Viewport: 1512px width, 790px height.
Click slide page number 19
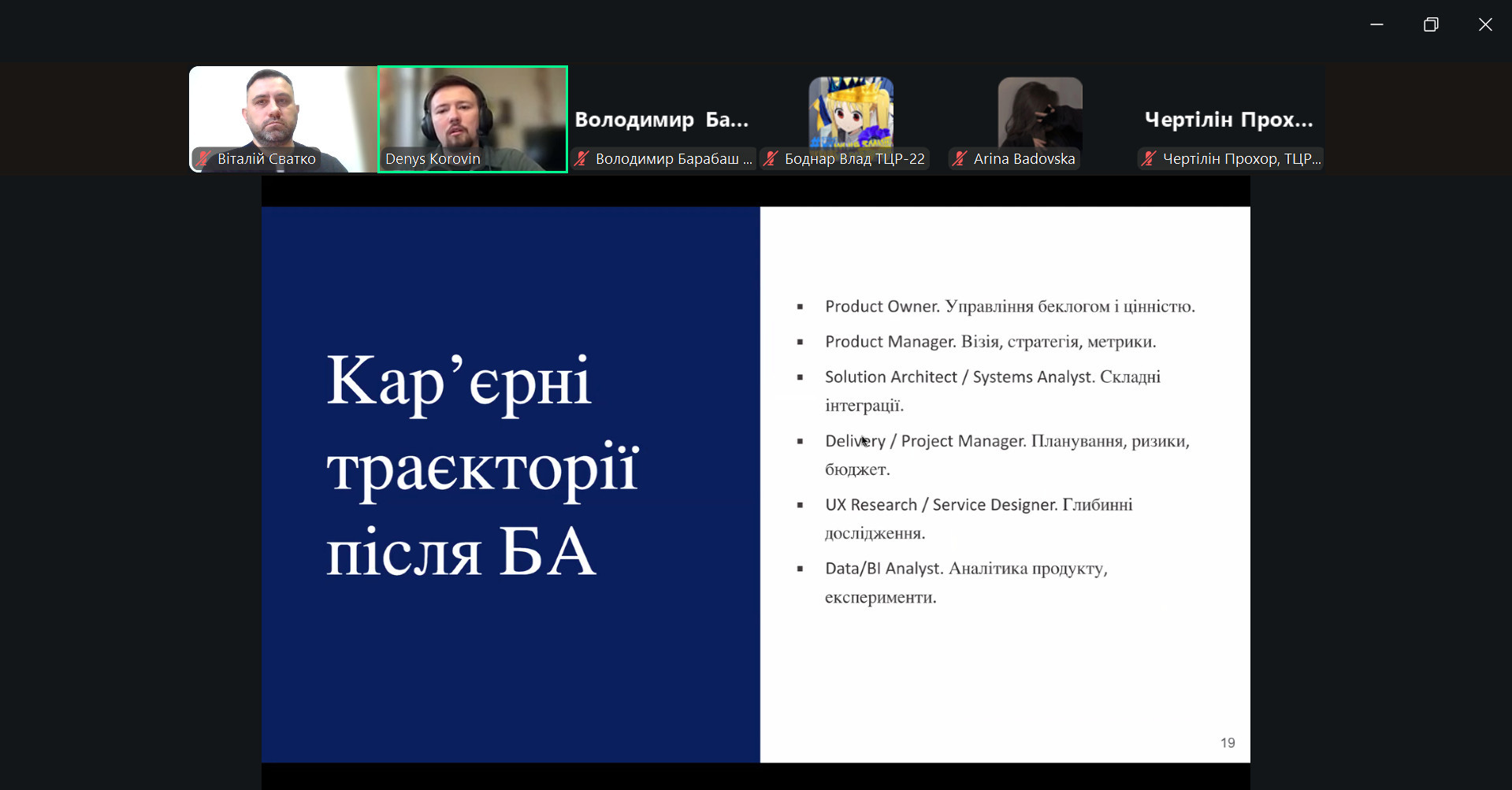(1227, 743)
